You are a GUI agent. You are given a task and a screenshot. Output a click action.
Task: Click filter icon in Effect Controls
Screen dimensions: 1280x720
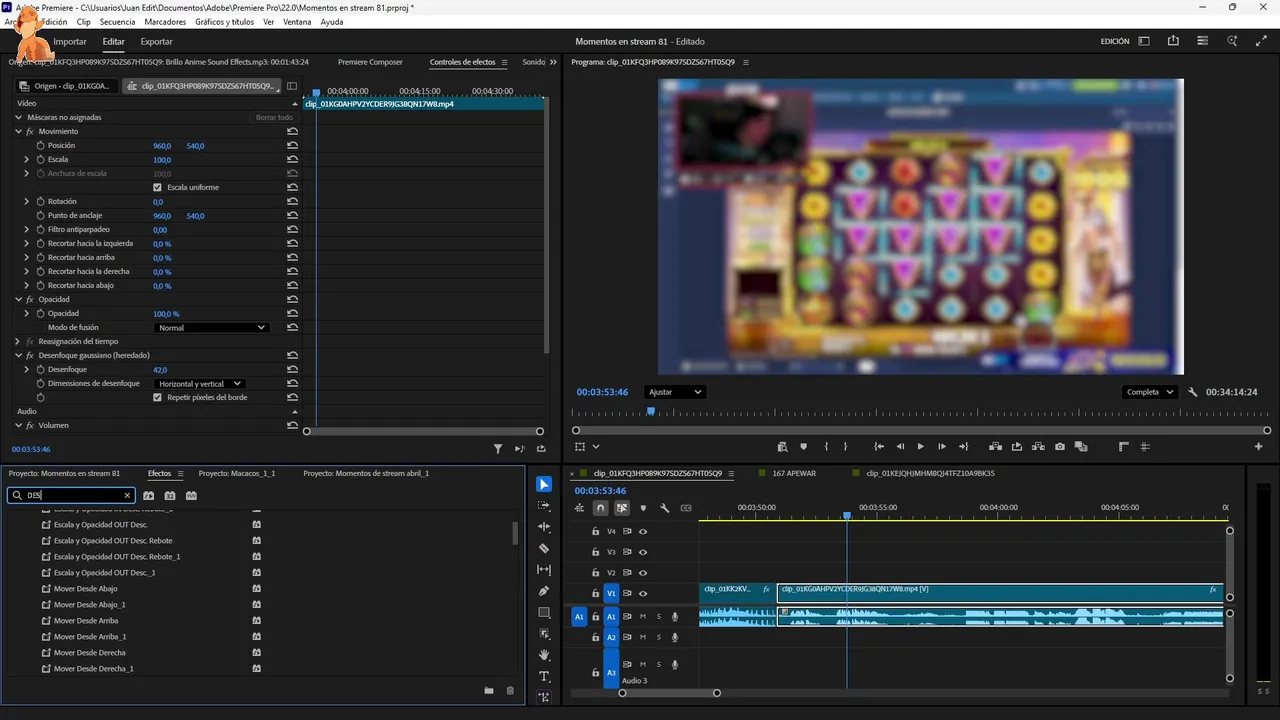(x=498, y=449)
